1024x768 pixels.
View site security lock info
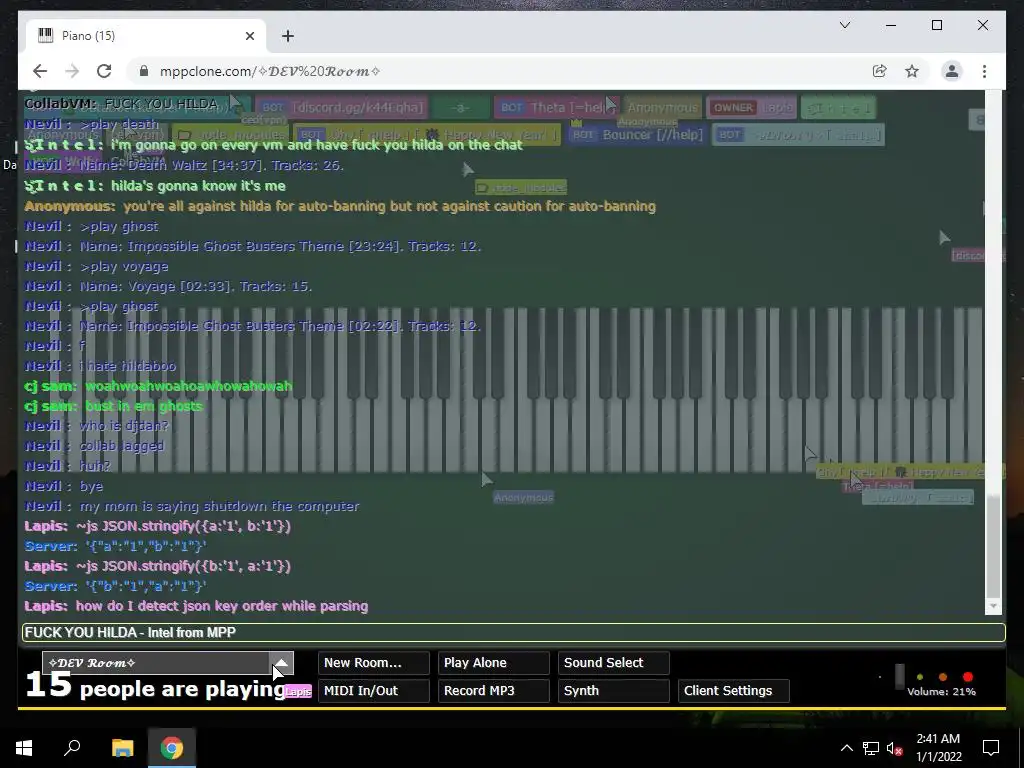point(144,71)
